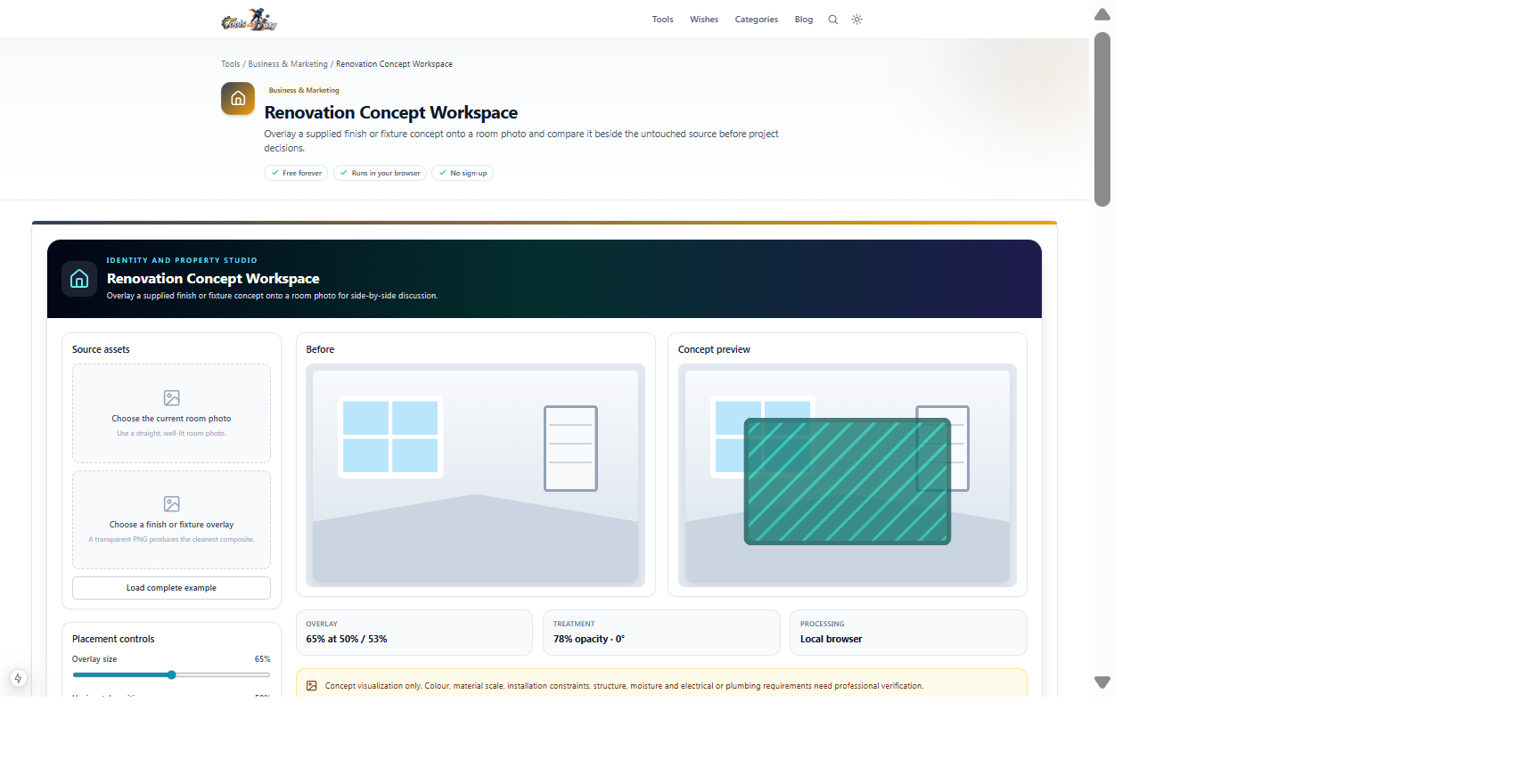
Task: Click the '78% opacity · 0°' treatment value
Action: pos(589,639)
